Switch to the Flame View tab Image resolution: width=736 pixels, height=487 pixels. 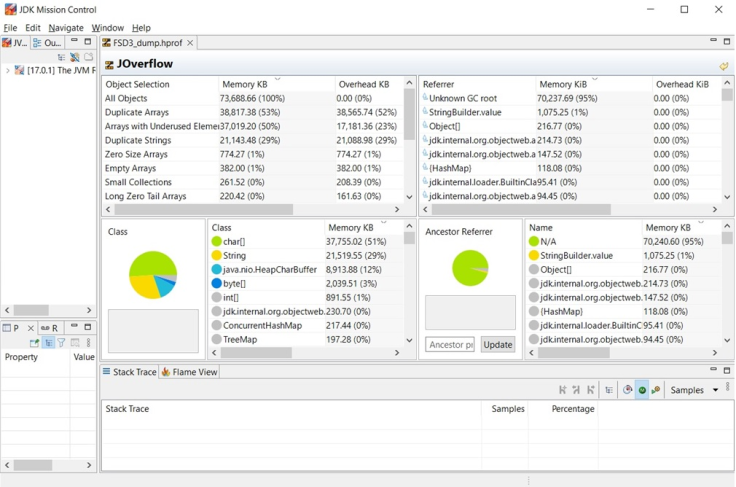coord(189,372)
